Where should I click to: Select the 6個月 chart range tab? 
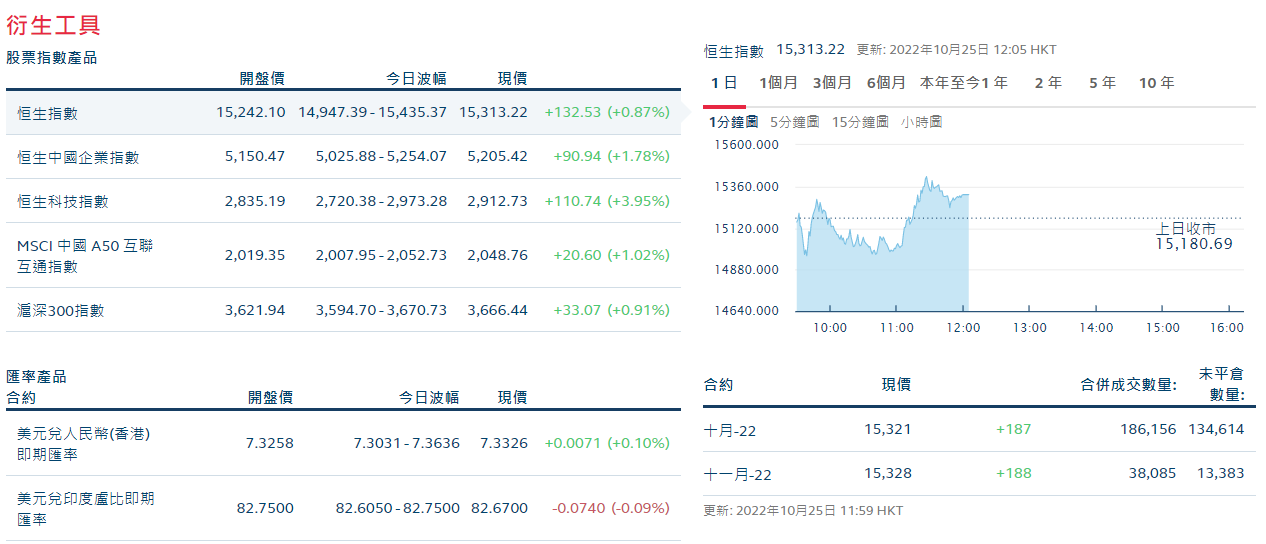886,83
